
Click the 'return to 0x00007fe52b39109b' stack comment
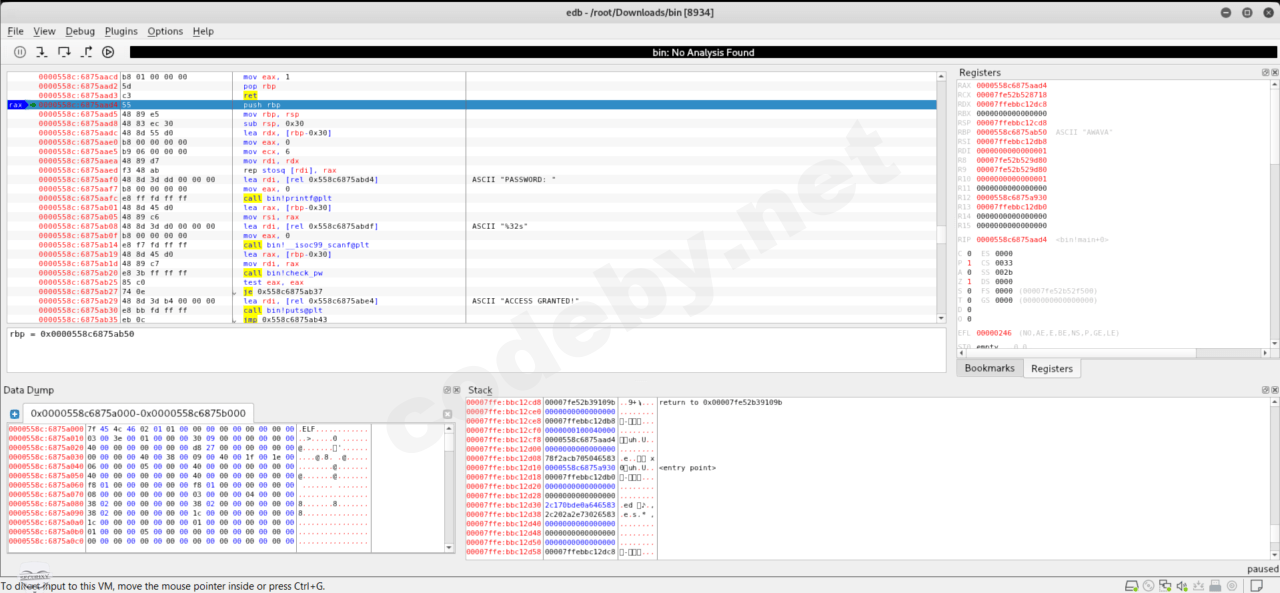click(720, 402)
